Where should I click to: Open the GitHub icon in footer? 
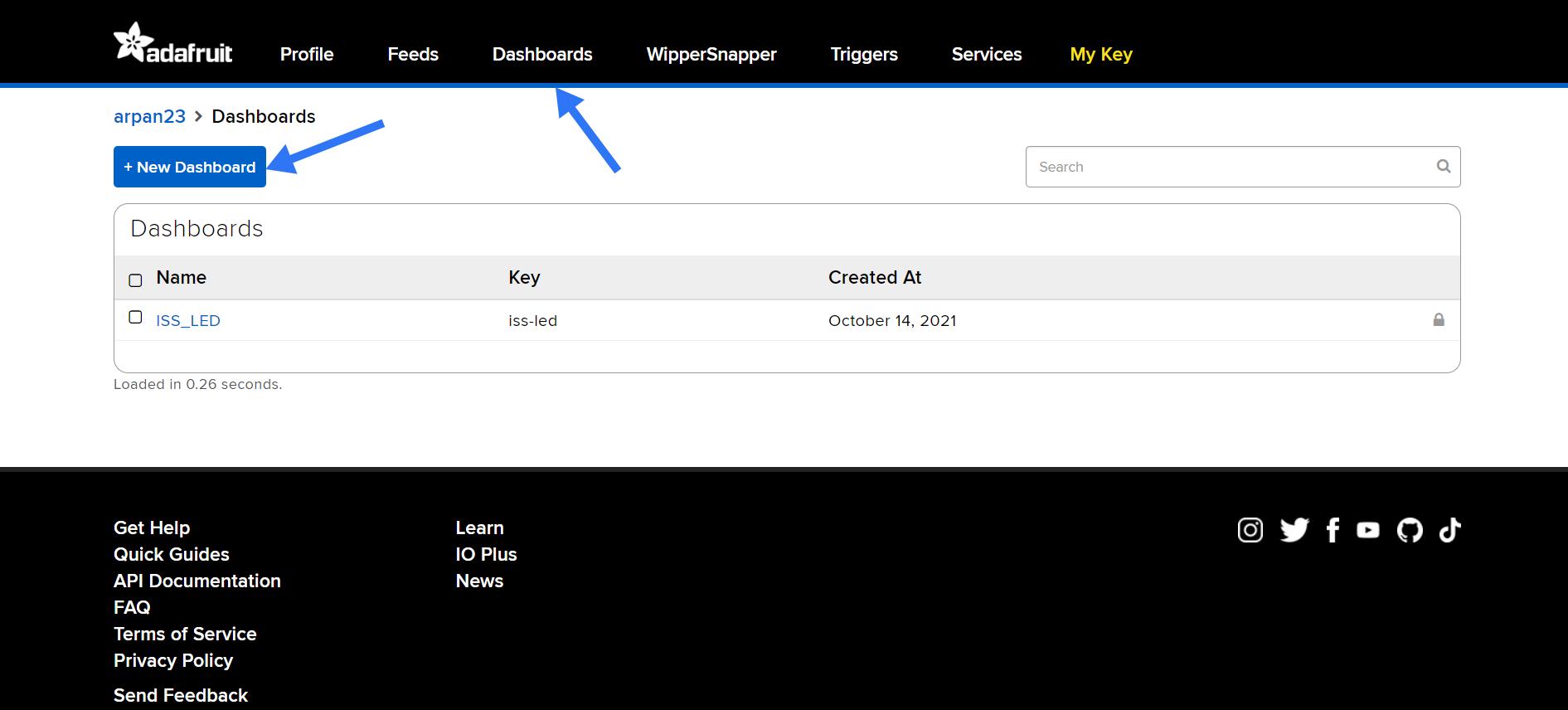click(1410, 530)
